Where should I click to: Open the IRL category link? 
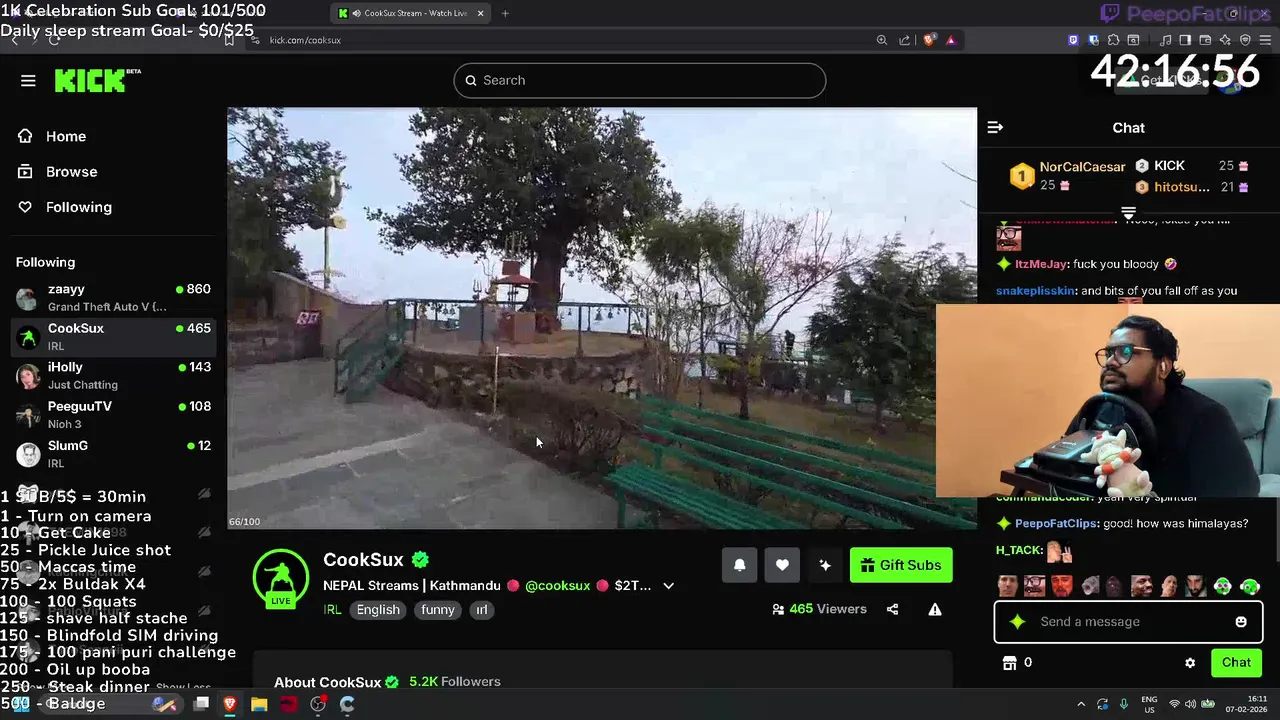pos(332,610)
